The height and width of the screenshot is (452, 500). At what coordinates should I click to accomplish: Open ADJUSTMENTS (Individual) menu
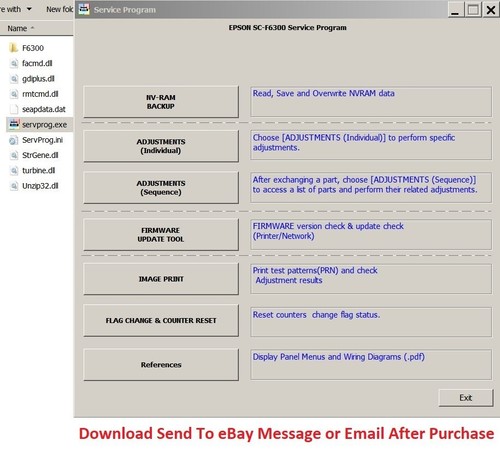(161, 146)
